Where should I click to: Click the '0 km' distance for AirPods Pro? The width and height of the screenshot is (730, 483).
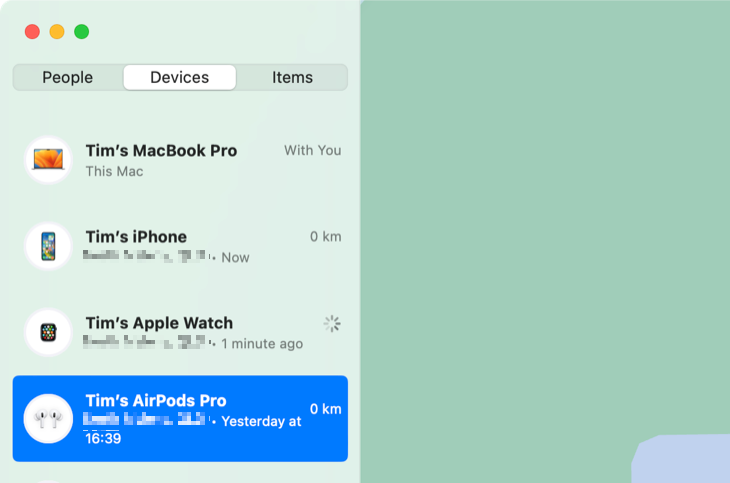pyautogui.click(x=325, y=409)
